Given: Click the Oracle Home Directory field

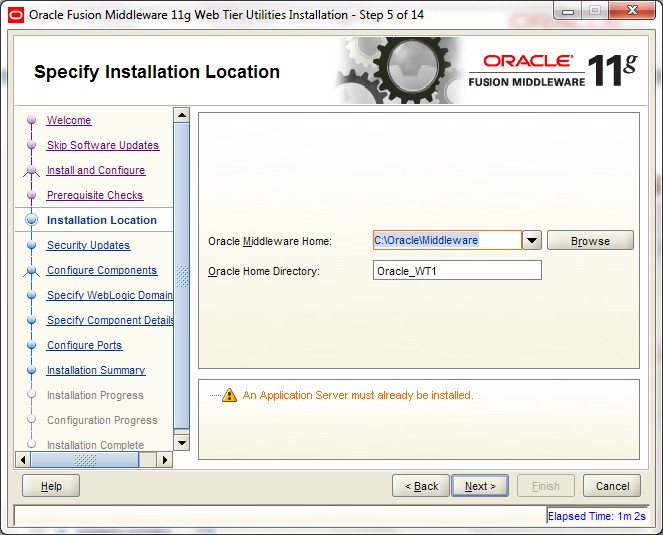Looking at the screenshot, I should [x=457, y=270].
